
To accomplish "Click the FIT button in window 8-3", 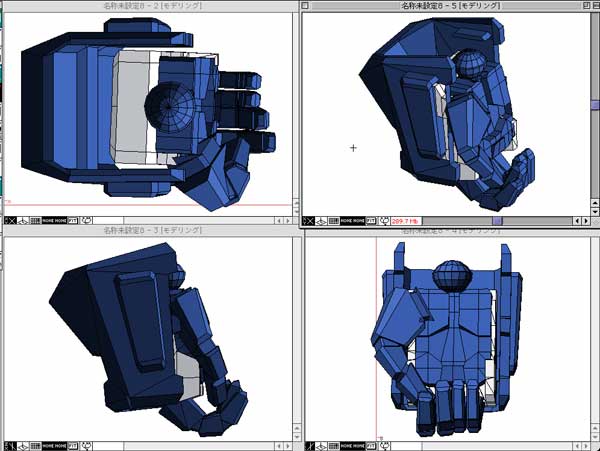I will (73, 446).
